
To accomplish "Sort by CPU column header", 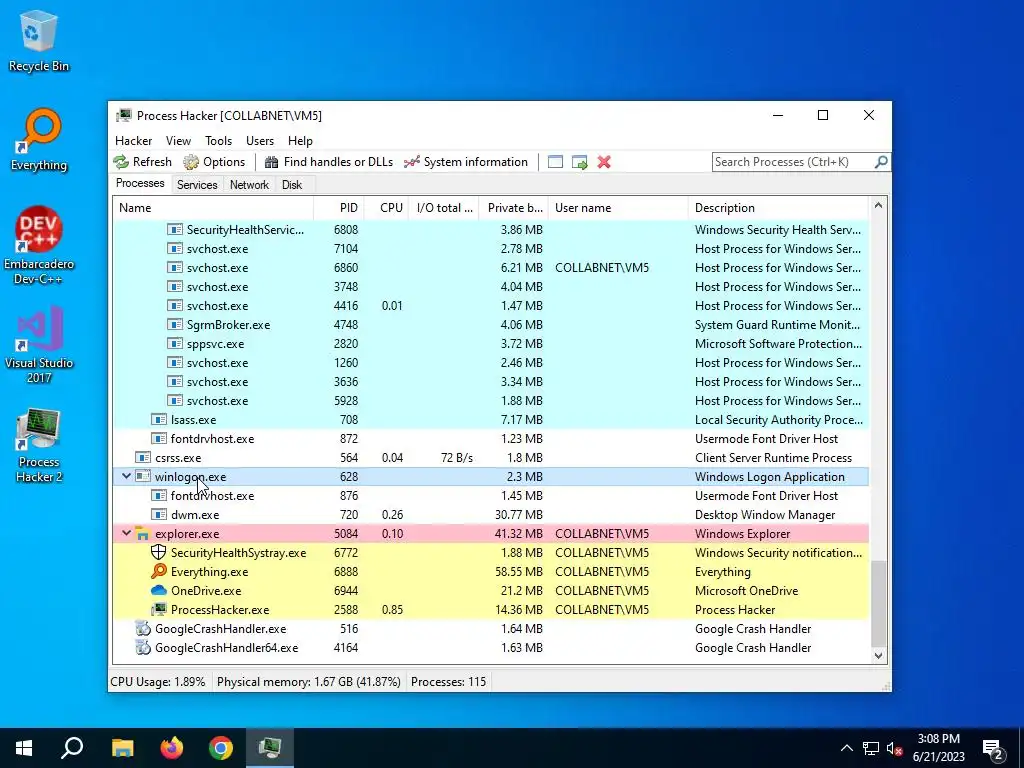I will click(386, 208).
